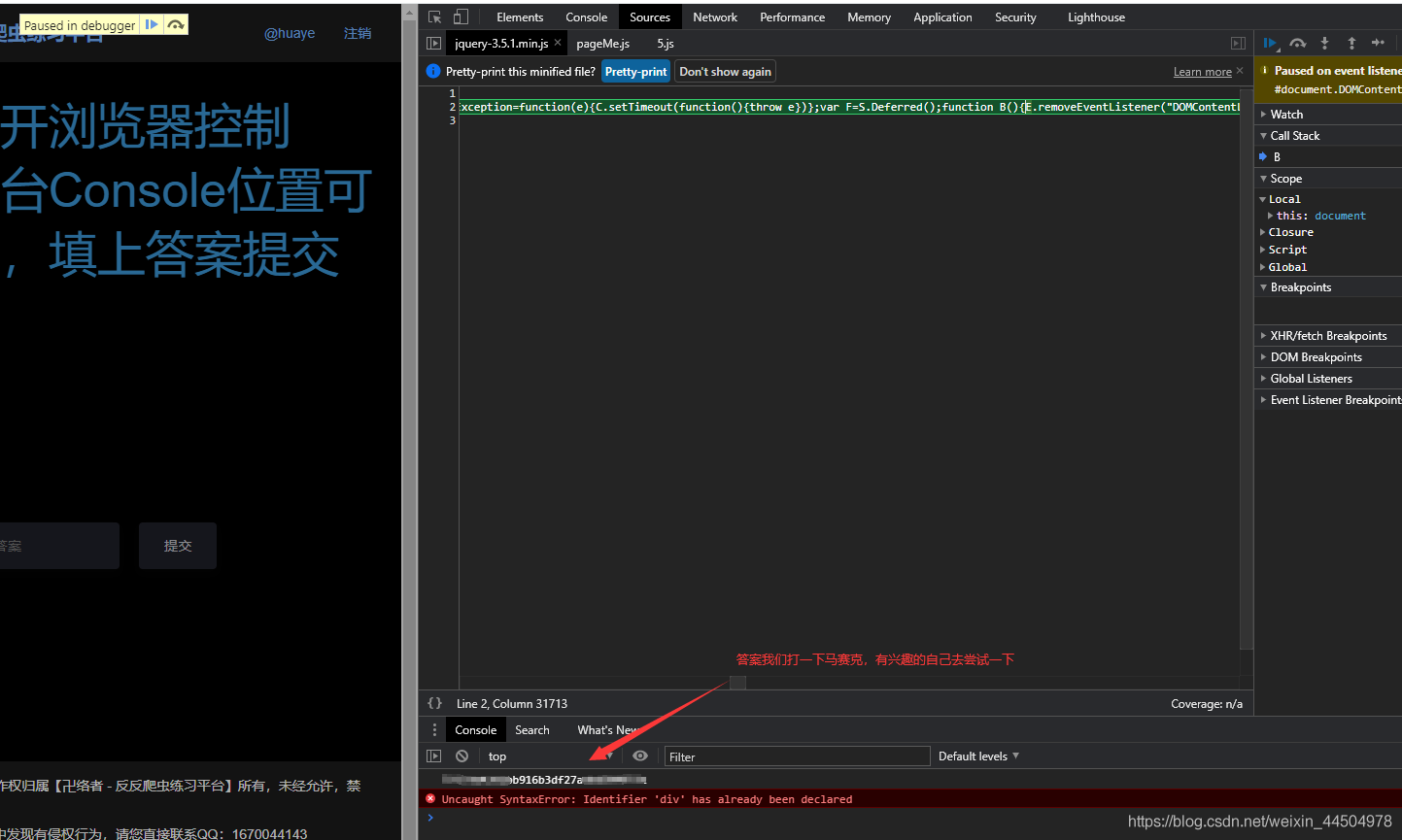Image resolution: width=1402 pixels, height=840 pixels.
Task: Show the console sidebar icon
Action: (433, 756)
